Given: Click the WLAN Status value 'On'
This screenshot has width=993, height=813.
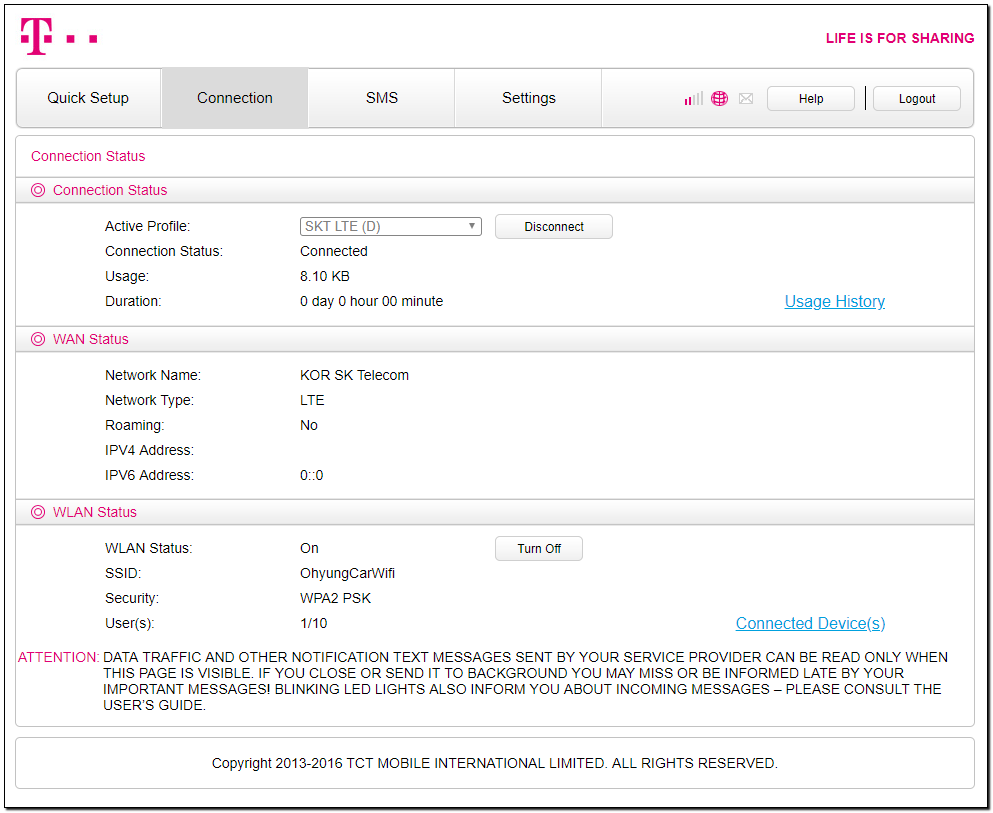Looking at the screenshot, I should pyautogui.click(x=309, y=548).
